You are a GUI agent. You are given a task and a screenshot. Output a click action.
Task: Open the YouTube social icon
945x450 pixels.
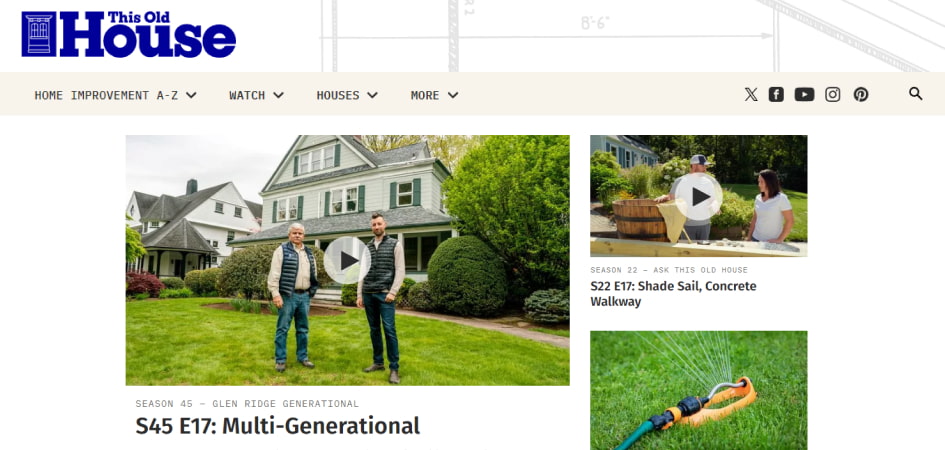pyautogui.click(x=804, y=95)
